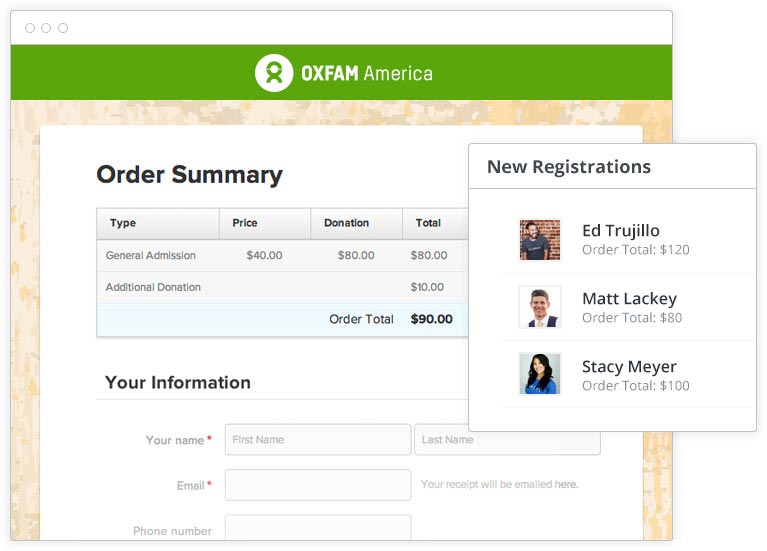Click the Order Total: $100 text
The width and height of the screenshot is (767, 551).
pyautogui.click(x=635, y=386)
